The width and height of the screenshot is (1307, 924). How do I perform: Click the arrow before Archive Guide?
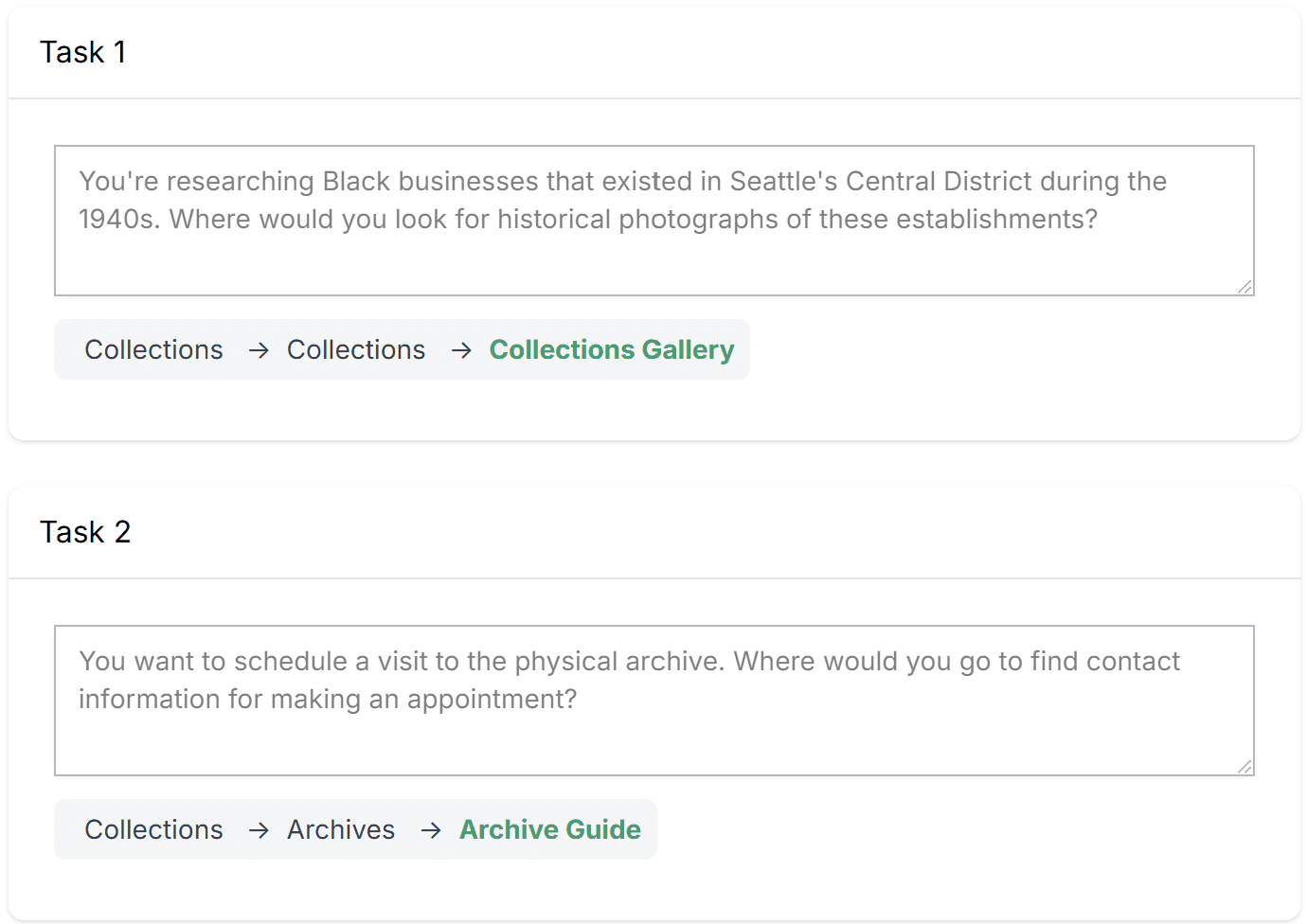click(x=431, y=830)
